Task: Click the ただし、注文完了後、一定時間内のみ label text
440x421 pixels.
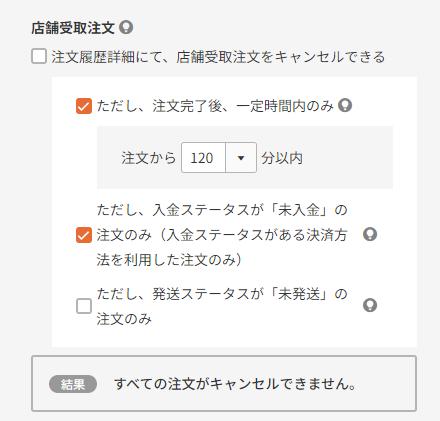Action: [x=215, y=106]
